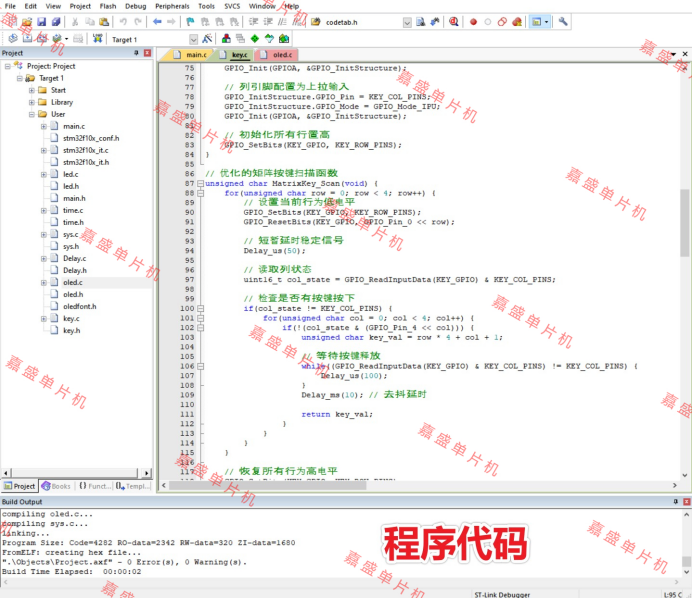This screenshot has width=692, height=599.
Task: Click the Navigate Backward arrow icon
Action: pos(158,21)
